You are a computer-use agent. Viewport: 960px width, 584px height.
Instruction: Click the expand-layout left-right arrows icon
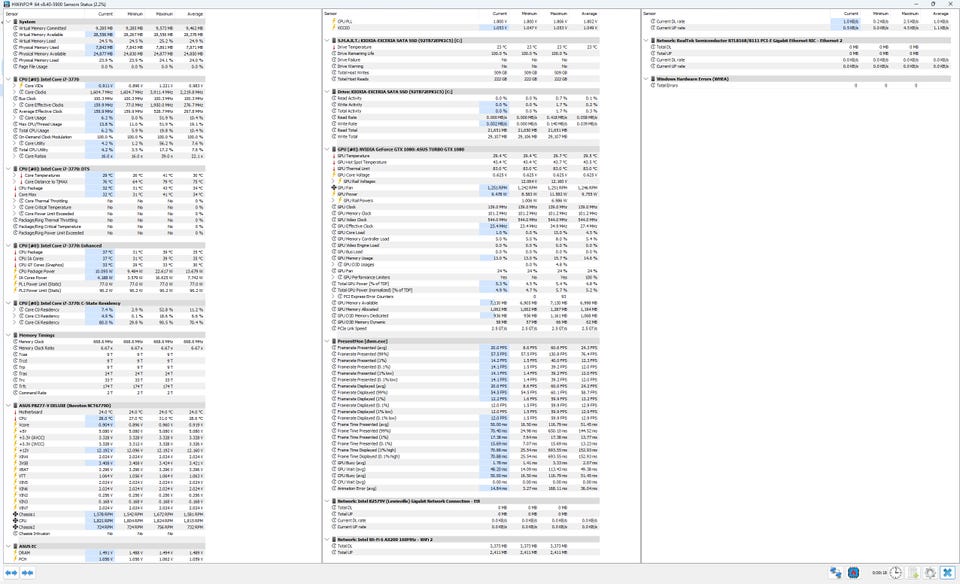[11, 573]
